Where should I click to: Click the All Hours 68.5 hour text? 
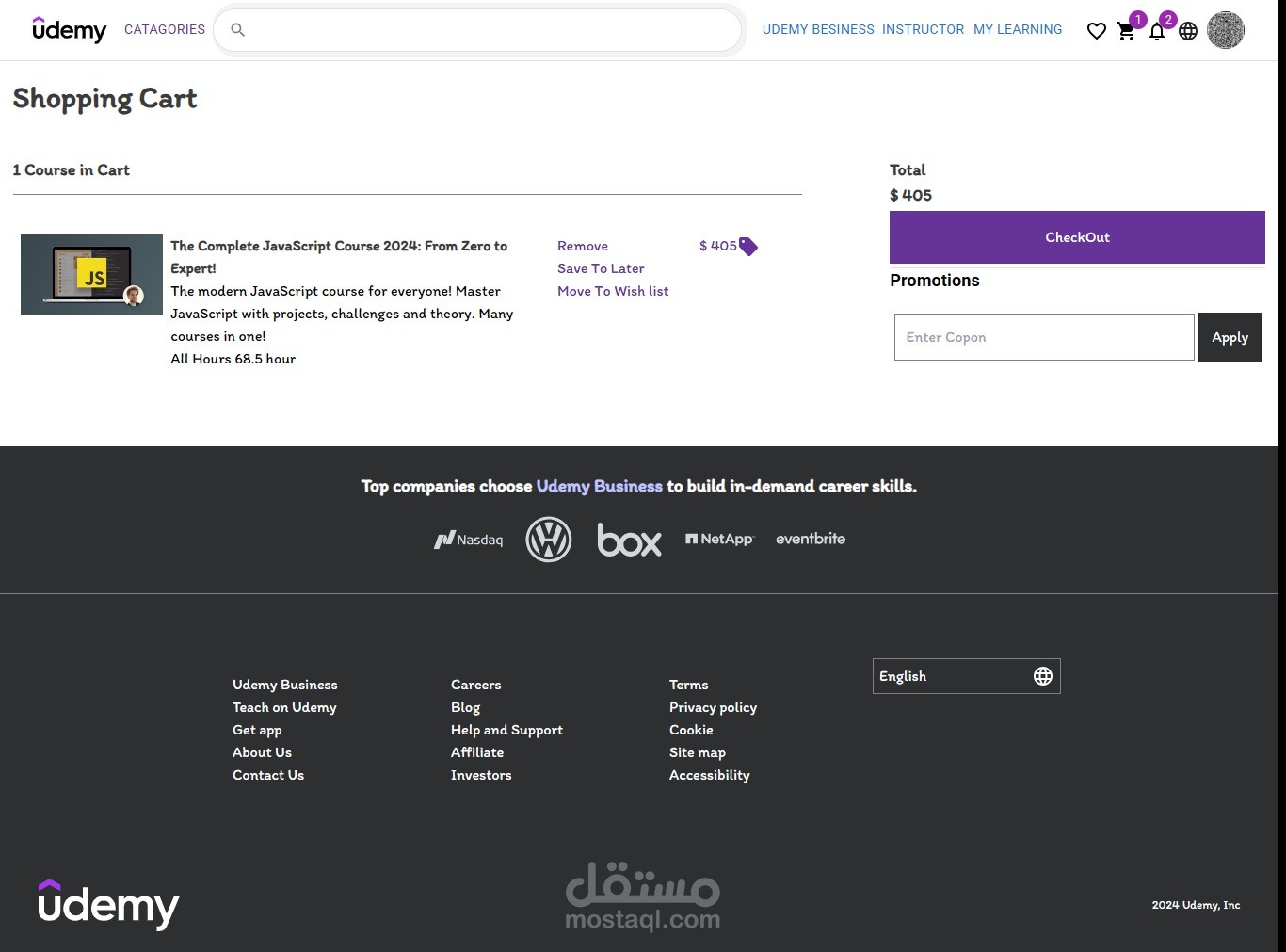pyautogui.click(x=233, y=359)
